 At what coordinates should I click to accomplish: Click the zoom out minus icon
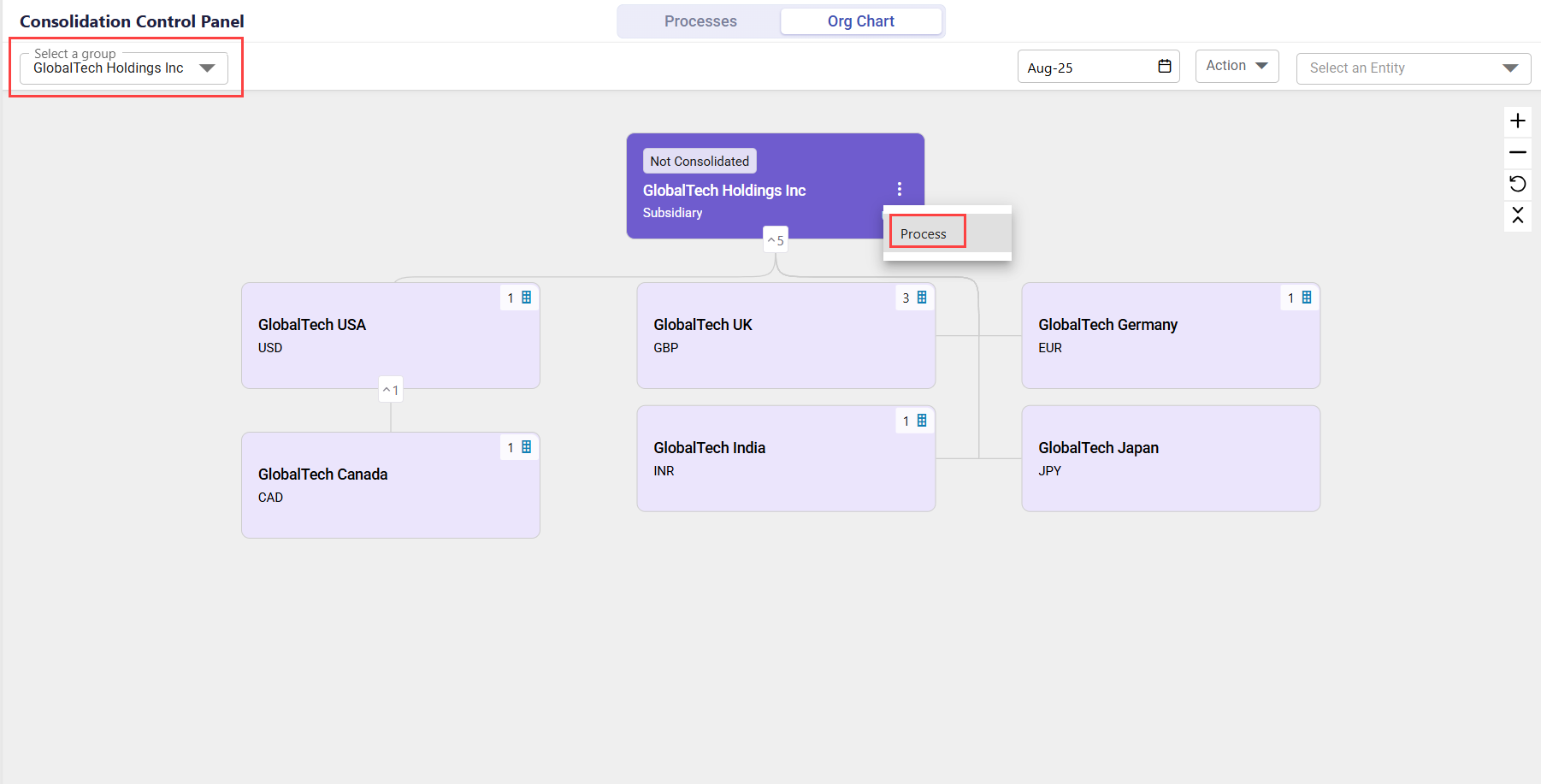tap(1517, 152)
